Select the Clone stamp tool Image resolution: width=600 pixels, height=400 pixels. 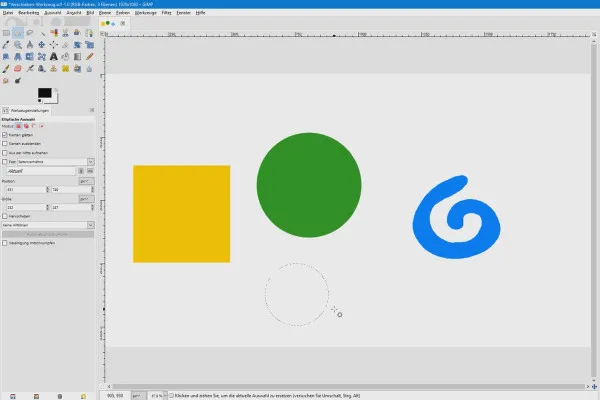(54, 69)
